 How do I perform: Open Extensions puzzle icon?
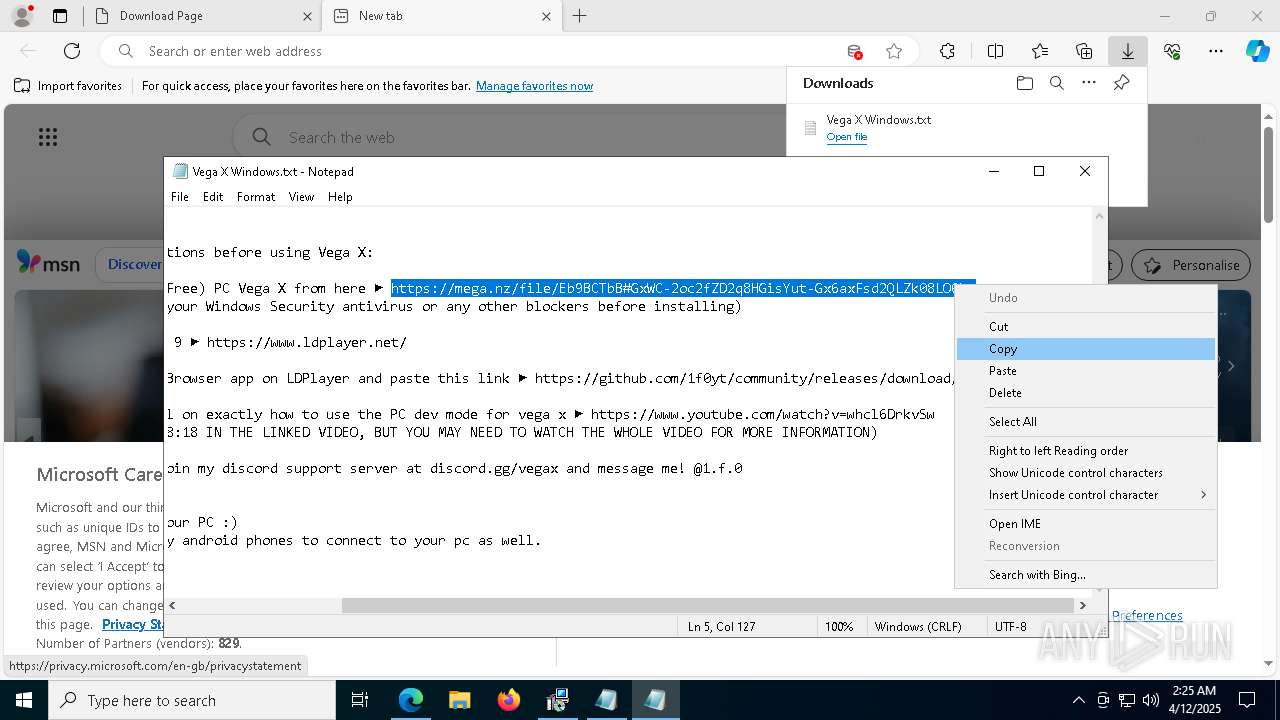947,51
